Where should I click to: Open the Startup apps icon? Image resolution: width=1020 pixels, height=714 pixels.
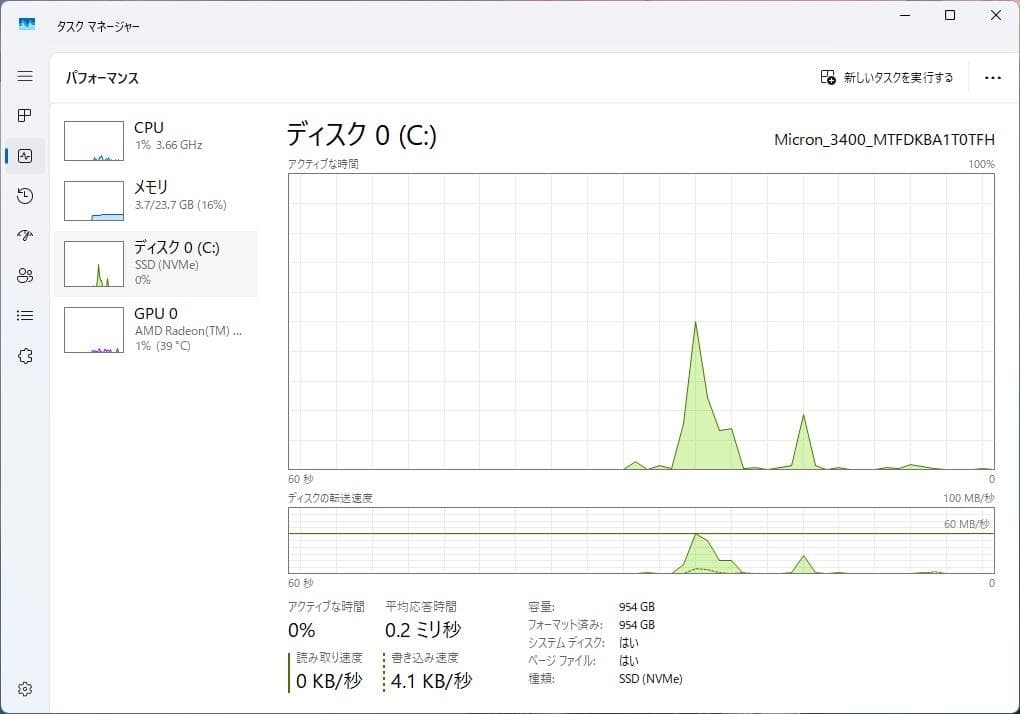point(25,235)
